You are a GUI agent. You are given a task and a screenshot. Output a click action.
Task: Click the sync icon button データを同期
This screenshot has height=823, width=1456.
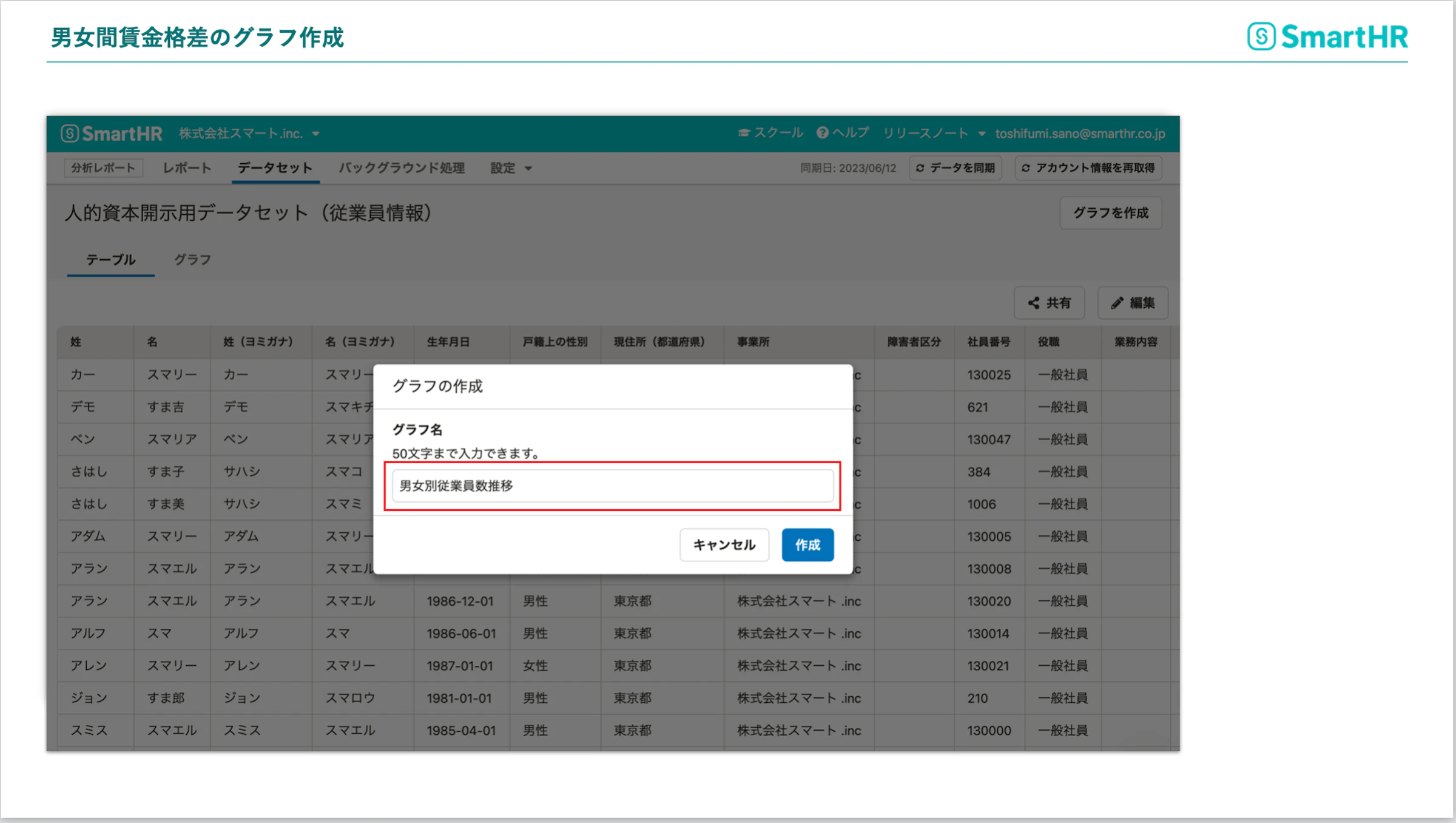pyautogui.click(x=955, y=168)
